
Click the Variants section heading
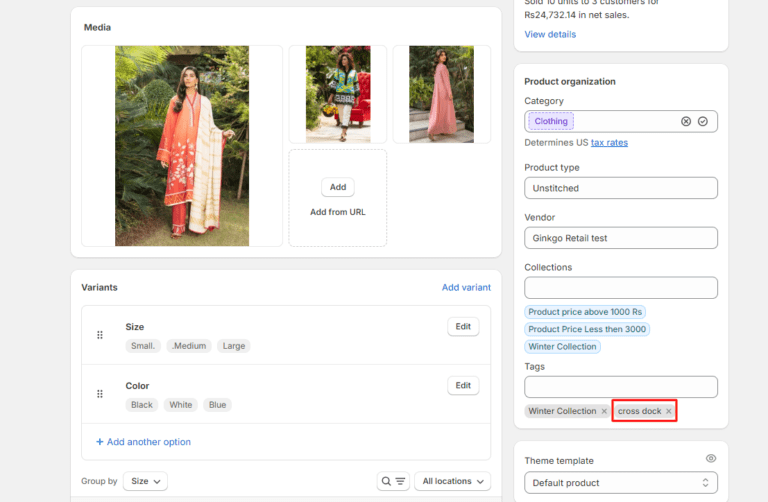click(x=99, y=287)
